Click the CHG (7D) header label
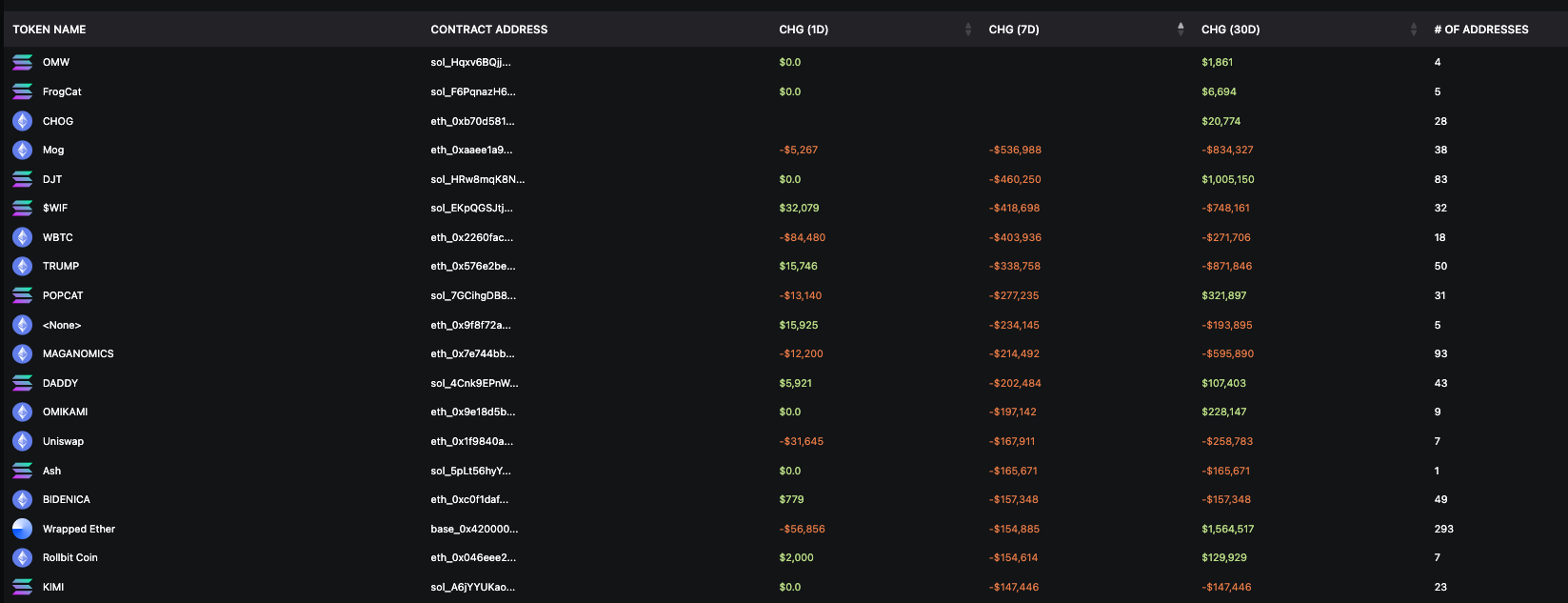 point(1014,30)
